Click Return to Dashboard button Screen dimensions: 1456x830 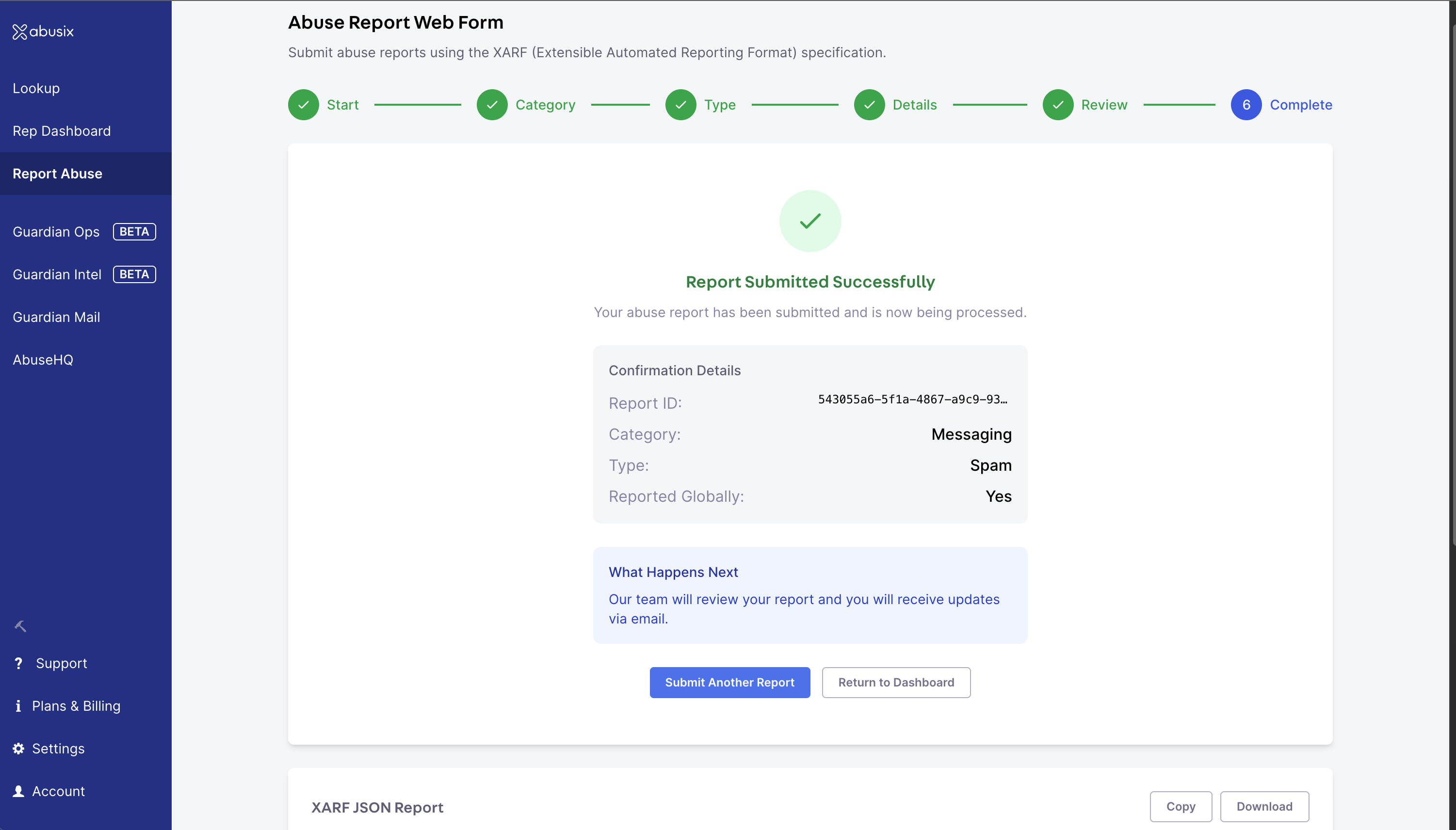coord(896,682)
